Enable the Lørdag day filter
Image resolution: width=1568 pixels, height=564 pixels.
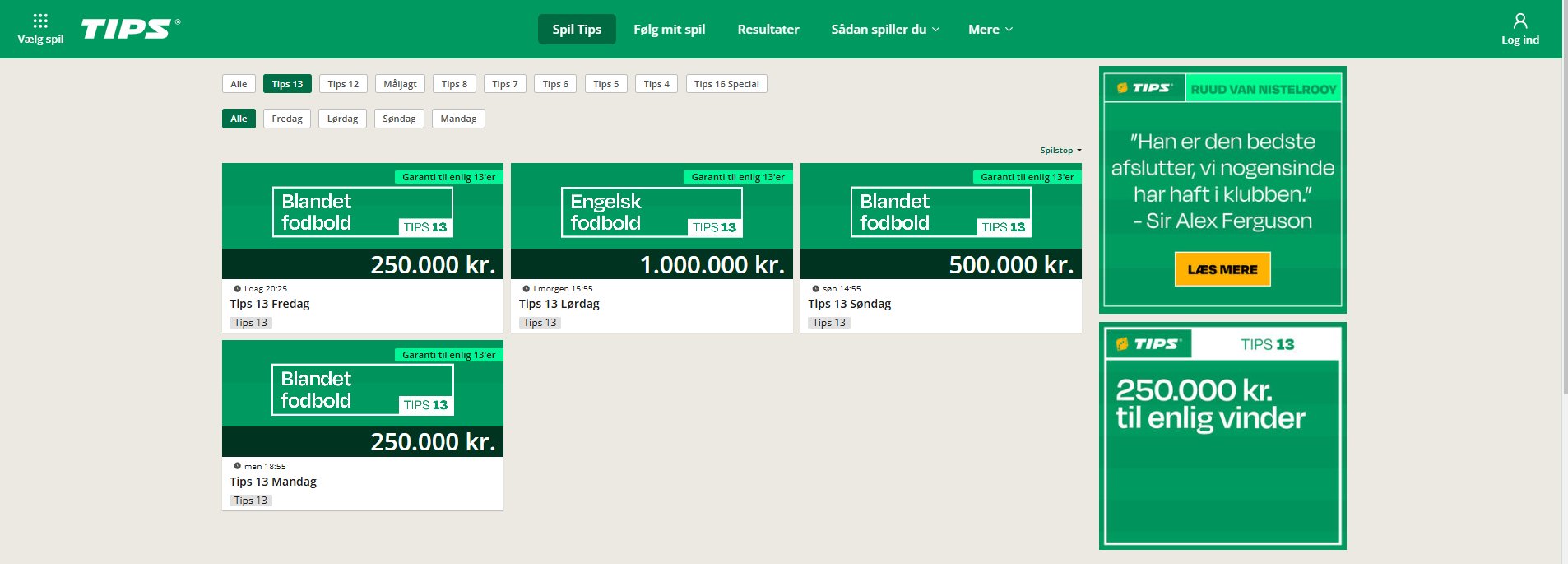[342, 119]
